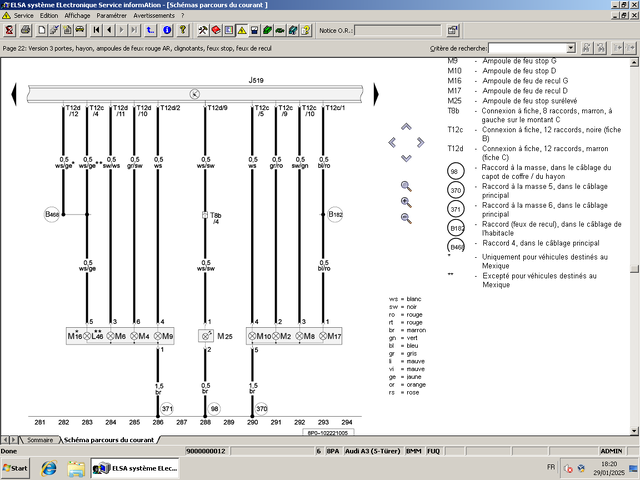Image resolution: width=640 pixels, height=480 pixels.
Task: Zoom out using the minus magnifier icon
Action: click(406, 218)
